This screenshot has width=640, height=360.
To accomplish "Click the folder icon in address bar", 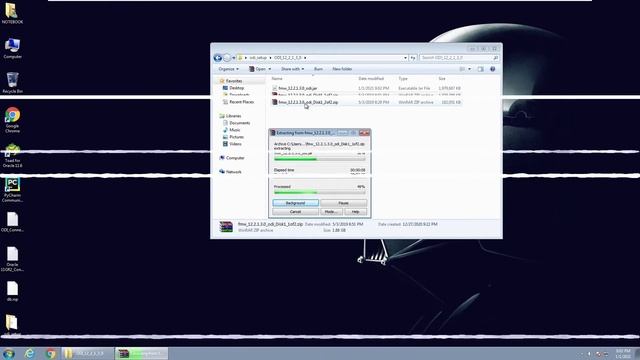I will point(240,58).
